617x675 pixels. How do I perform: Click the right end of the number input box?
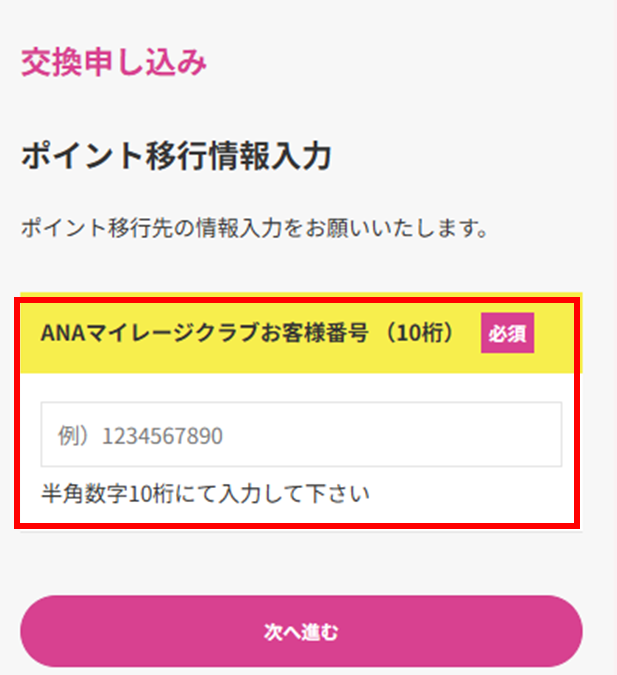(x=540, y=435)
